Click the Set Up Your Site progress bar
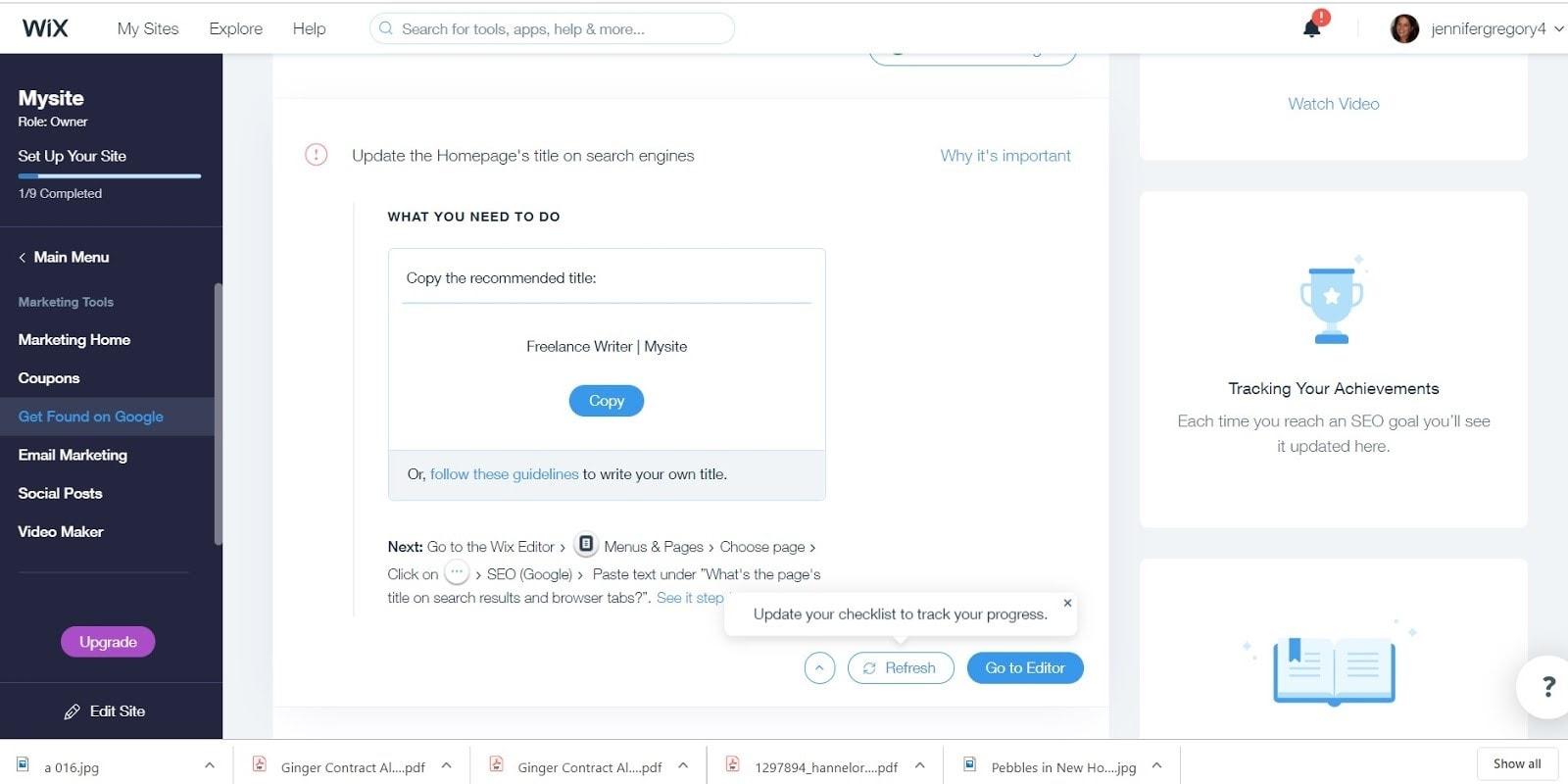This screenshot has height=784, width=1568. point(109,176)
